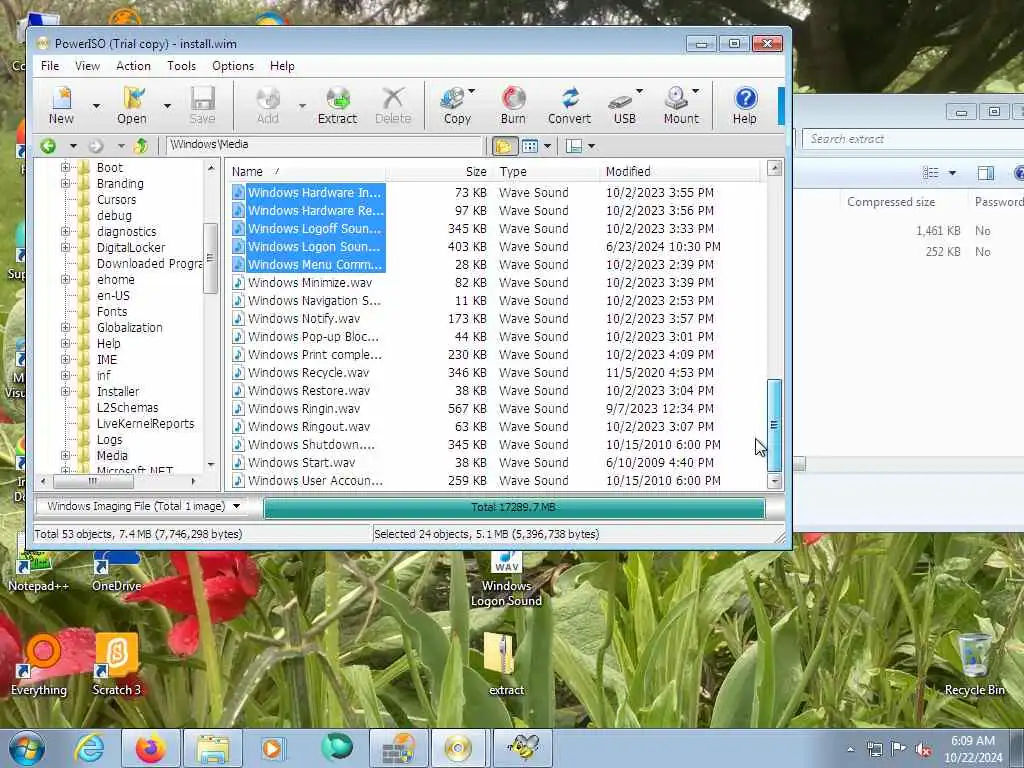This screenshot has height=768, width=1024.
Task: Click the Mount toolbar icon
Action: click(x=680, y=105)
